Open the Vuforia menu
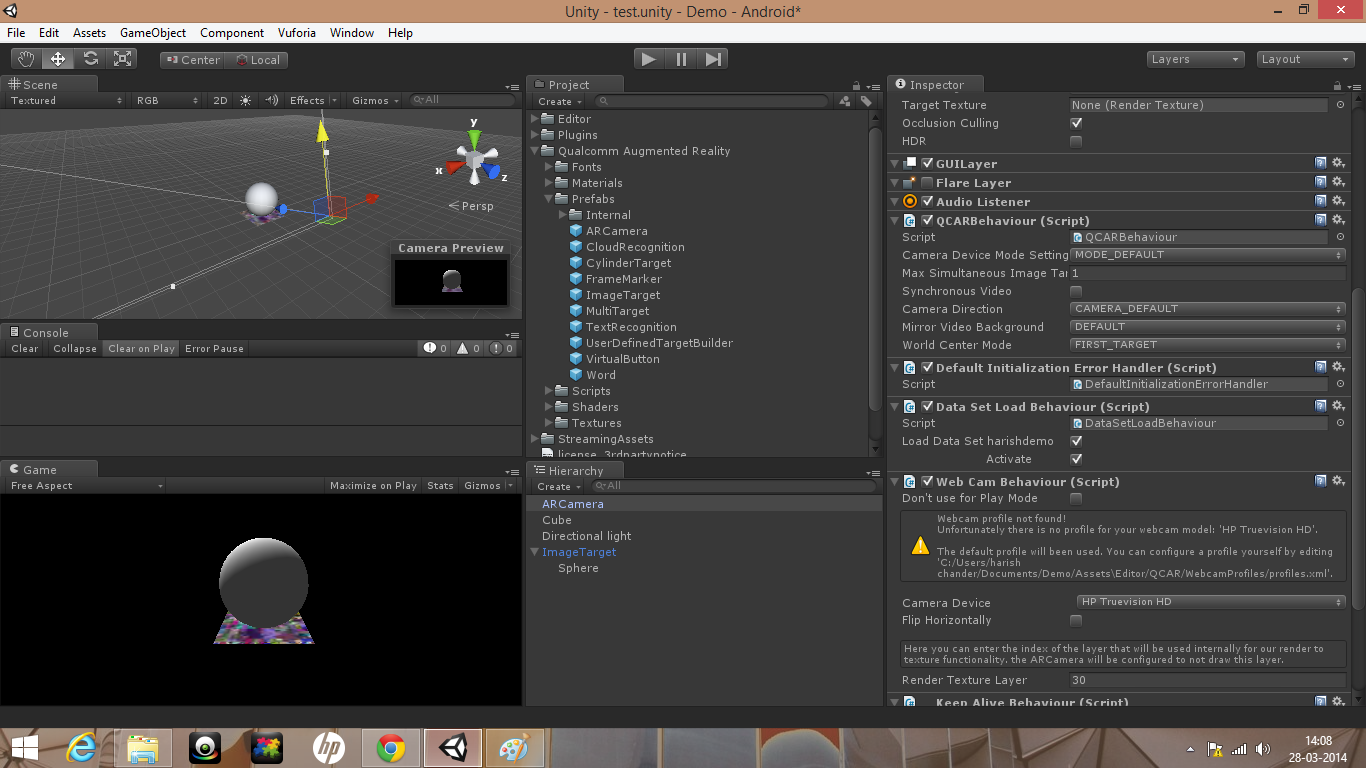1366x768 pixels. click(296, 33)
